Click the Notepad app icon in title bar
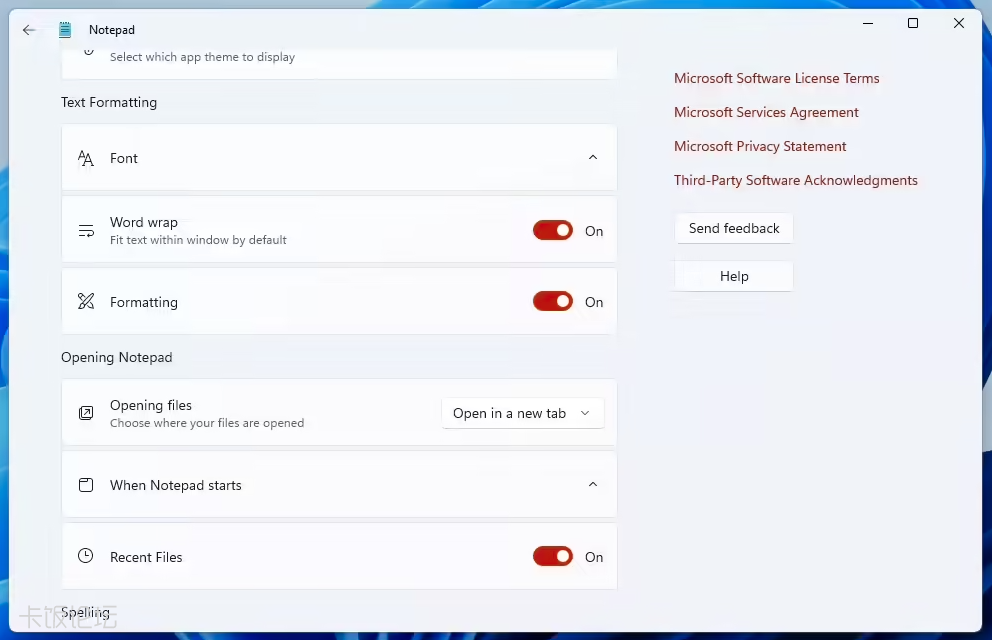Viewport: 992px width, 640px height. pyautogui.click(x=65, y=30)
